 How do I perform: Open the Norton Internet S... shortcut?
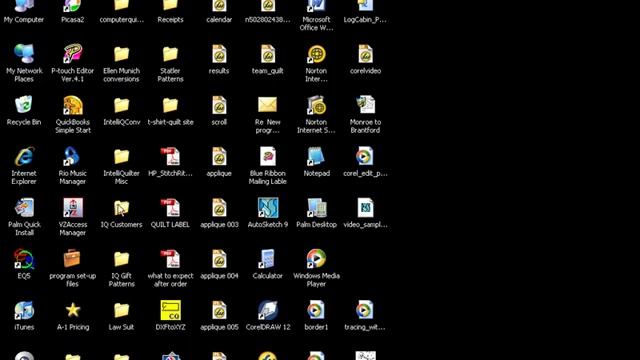[316, 105]
